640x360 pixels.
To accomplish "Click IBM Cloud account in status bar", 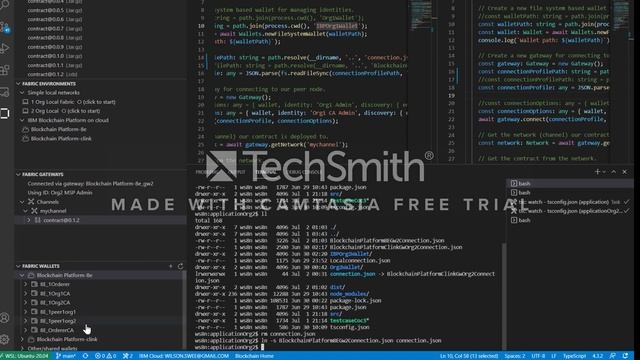I will (184, 356).
